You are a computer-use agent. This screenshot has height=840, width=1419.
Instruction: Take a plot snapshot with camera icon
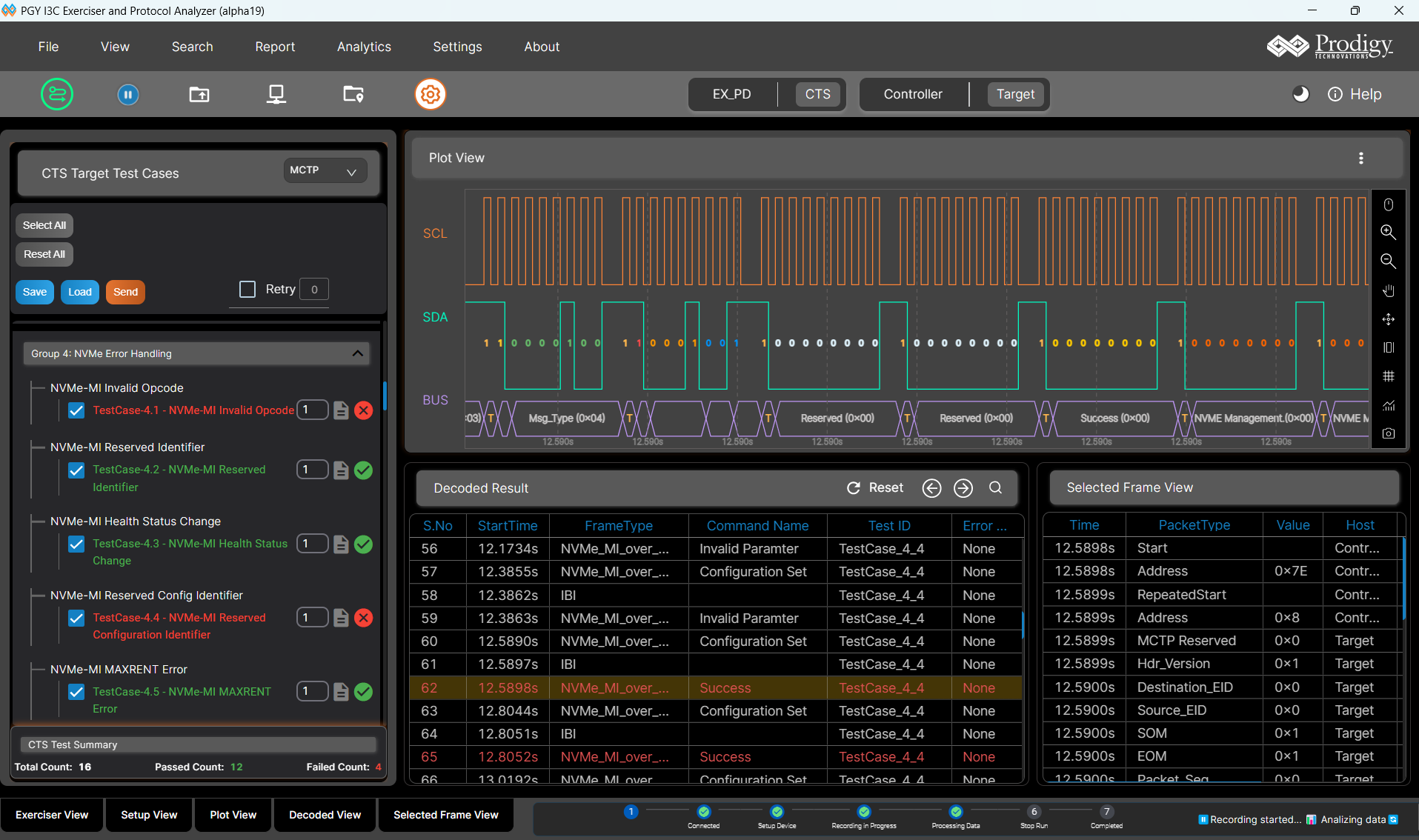[x=1388, y=433]
